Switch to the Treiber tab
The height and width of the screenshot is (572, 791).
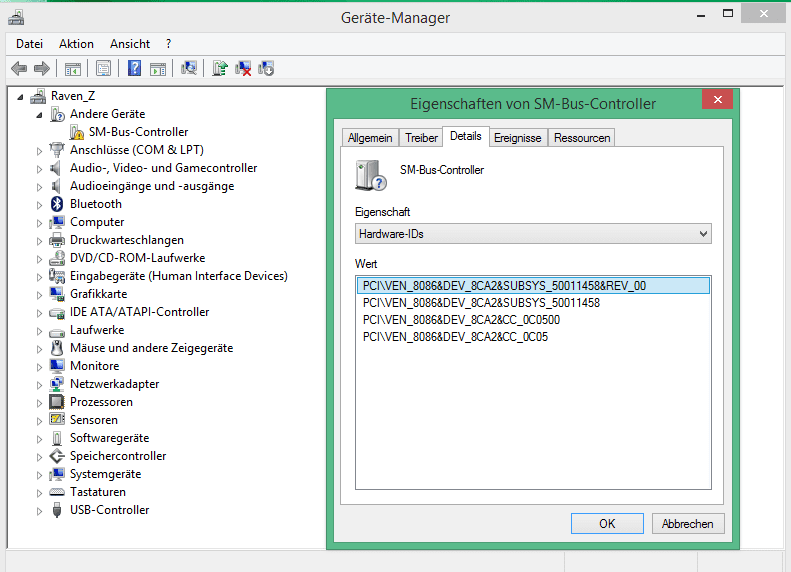421,138
